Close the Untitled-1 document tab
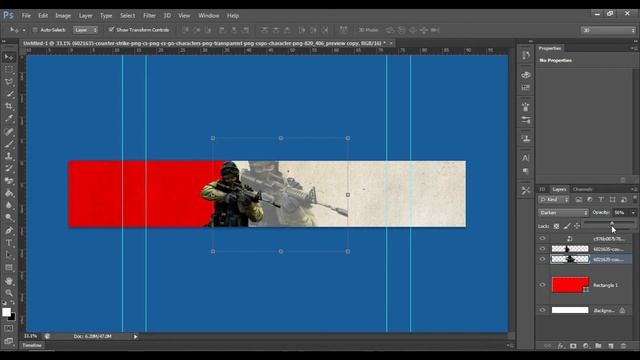This screenshot has height=360, width=640. (x=391, y=43)
